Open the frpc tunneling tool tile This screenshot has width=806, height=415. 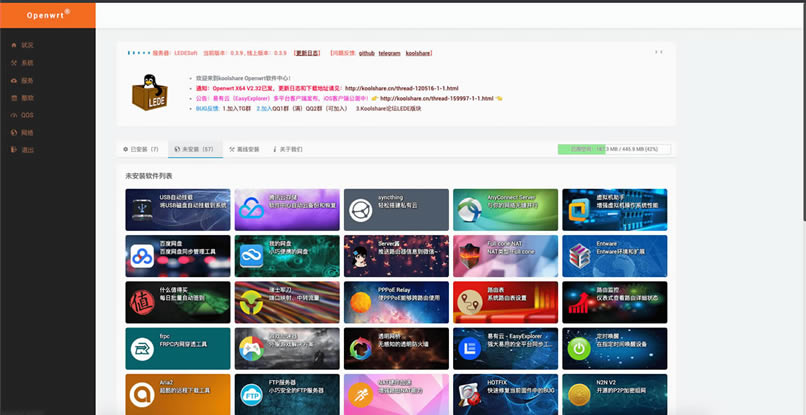[x=142, y=348]
